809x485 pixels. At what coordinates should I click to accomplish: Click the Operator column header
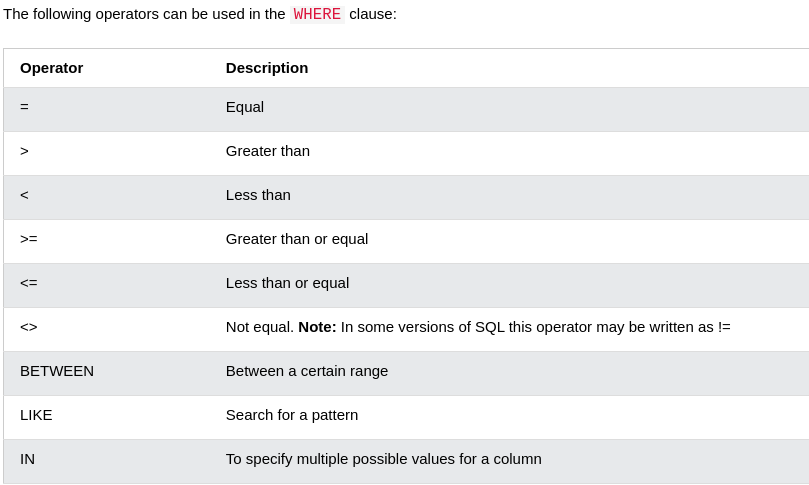pos(51,68)
